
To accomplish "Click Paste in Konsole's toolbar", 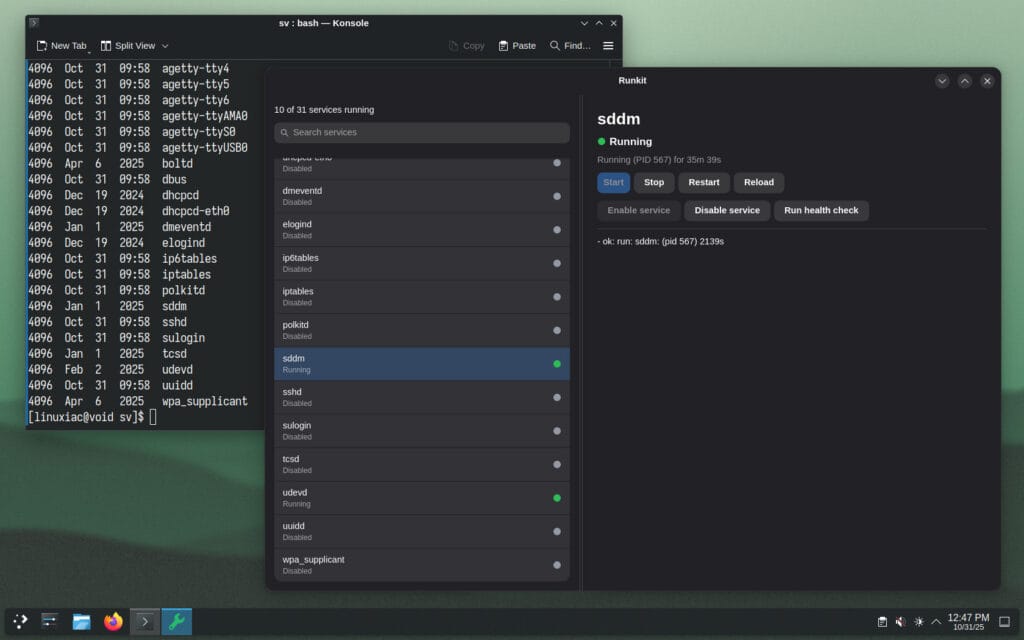I will pos(516,45).
